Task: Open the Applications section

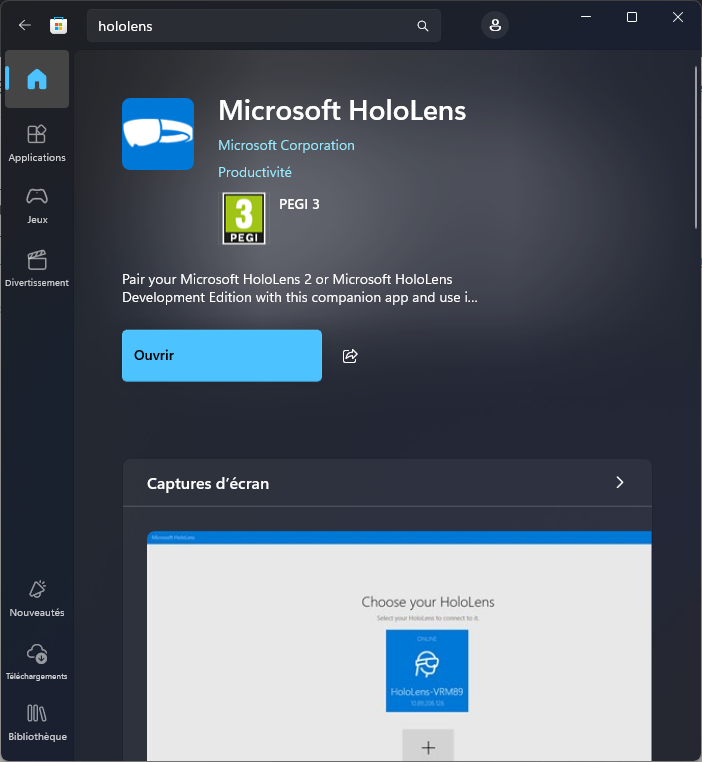Action: pos(37,143)
